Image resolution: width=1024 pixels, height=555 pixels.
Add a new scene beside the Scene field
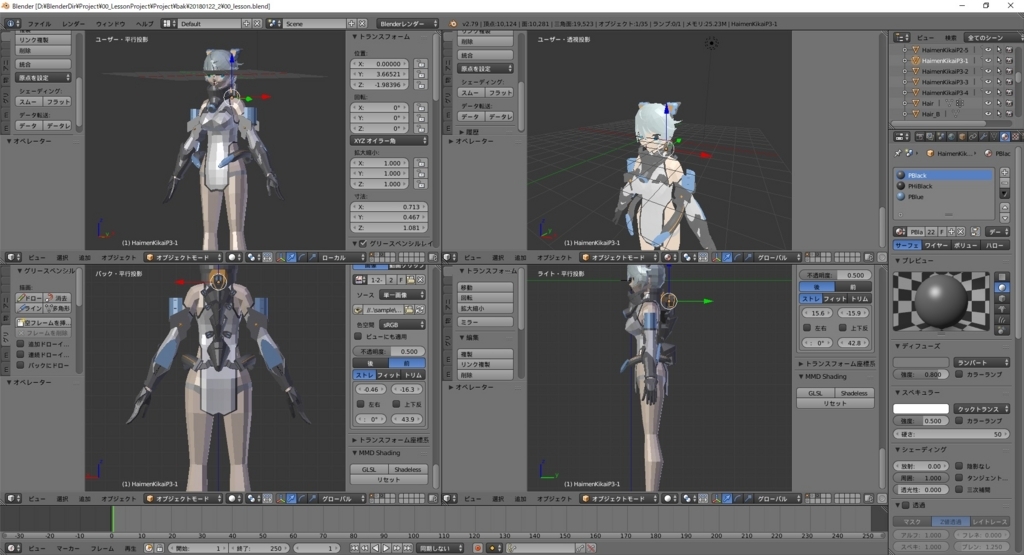(x=352, y=24)
